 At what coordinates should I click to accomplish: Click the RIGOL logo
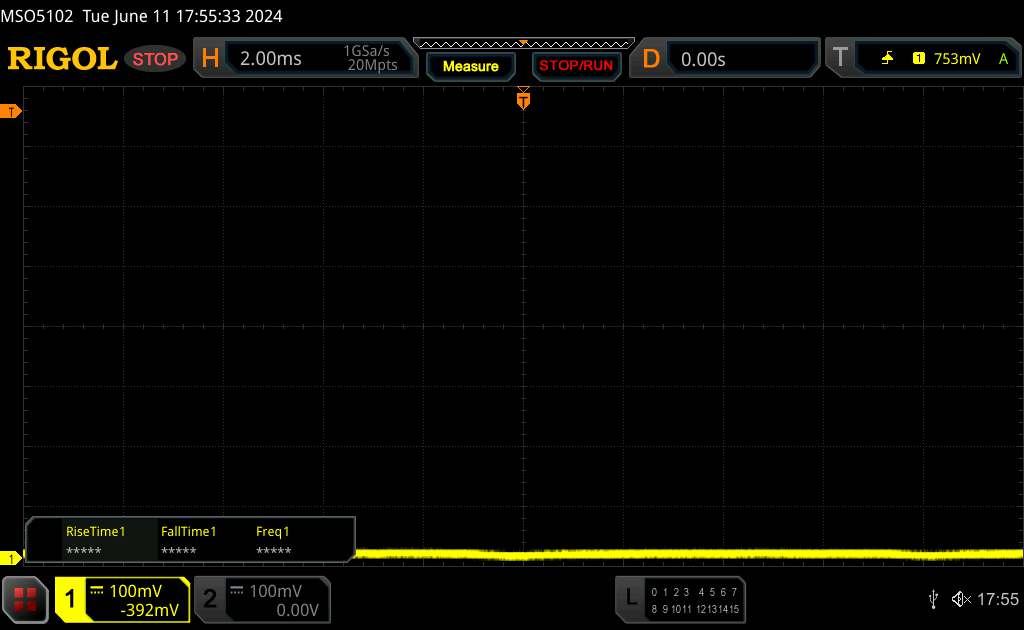coord(62,59)
